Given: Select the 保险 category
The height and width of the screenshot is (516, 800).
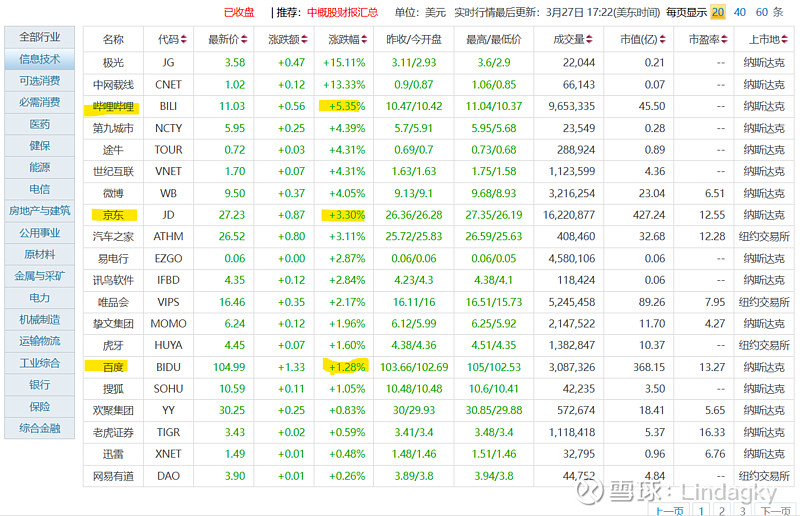Looking at the screenshot, I should [x=40, y=406].
